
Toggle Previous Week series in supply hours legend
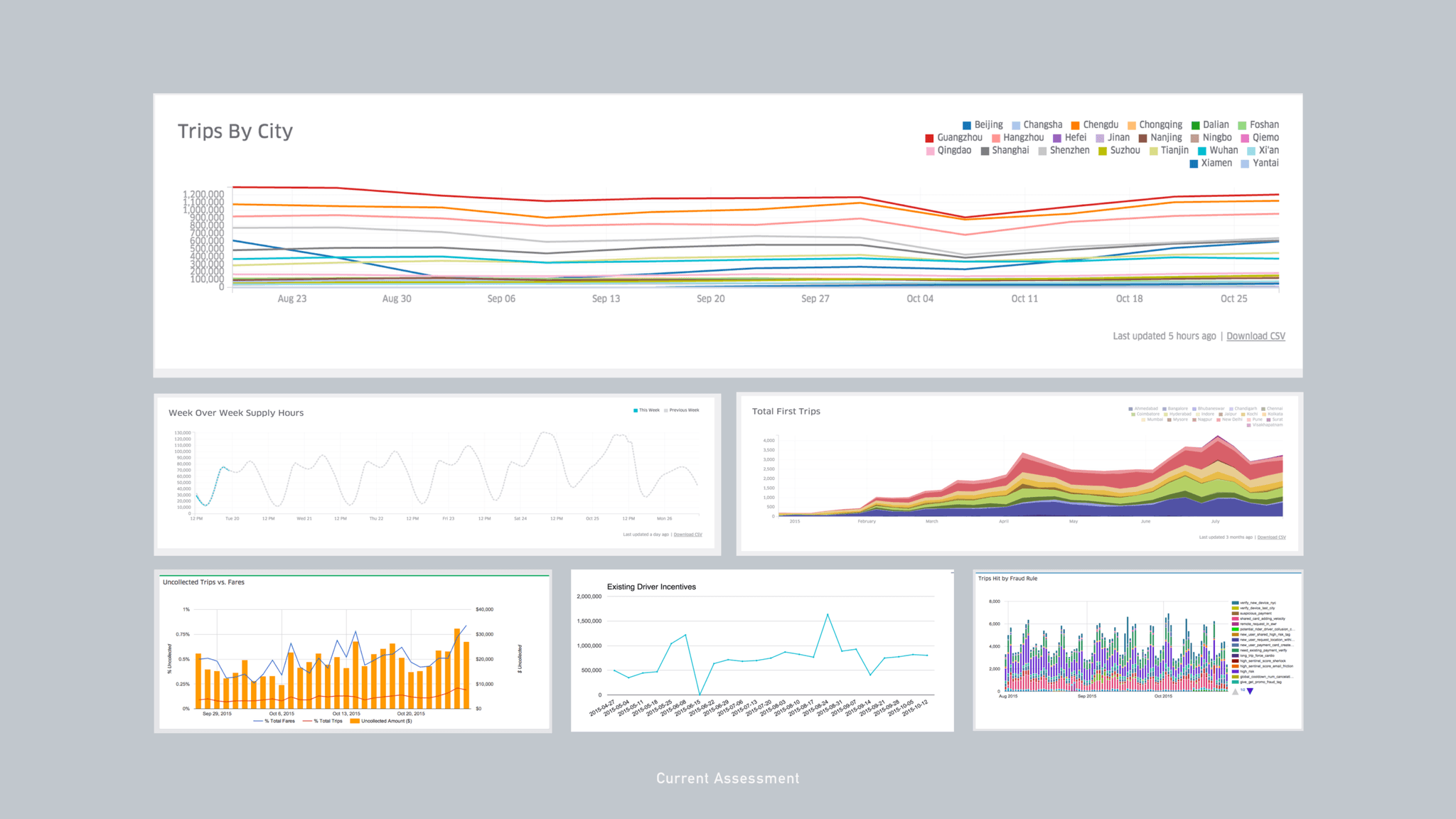(681, 410)
